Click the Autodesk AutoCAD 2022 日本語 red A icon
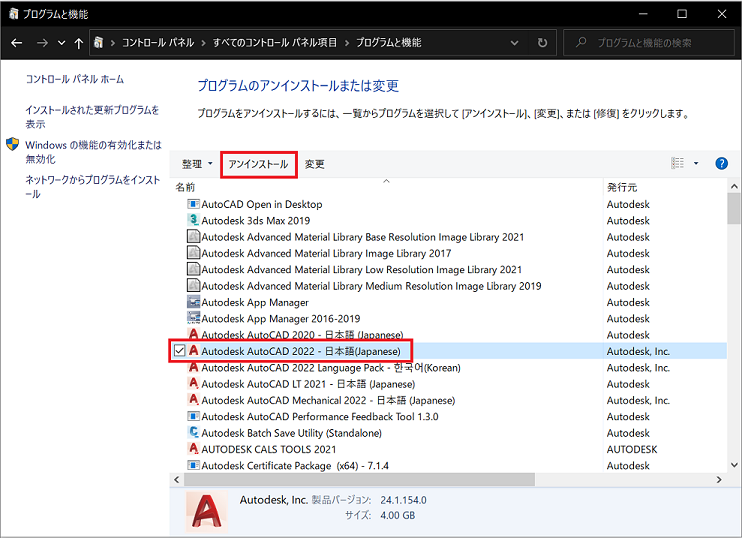The width and height of the screenshot is (742, 538). click(193, 351)
